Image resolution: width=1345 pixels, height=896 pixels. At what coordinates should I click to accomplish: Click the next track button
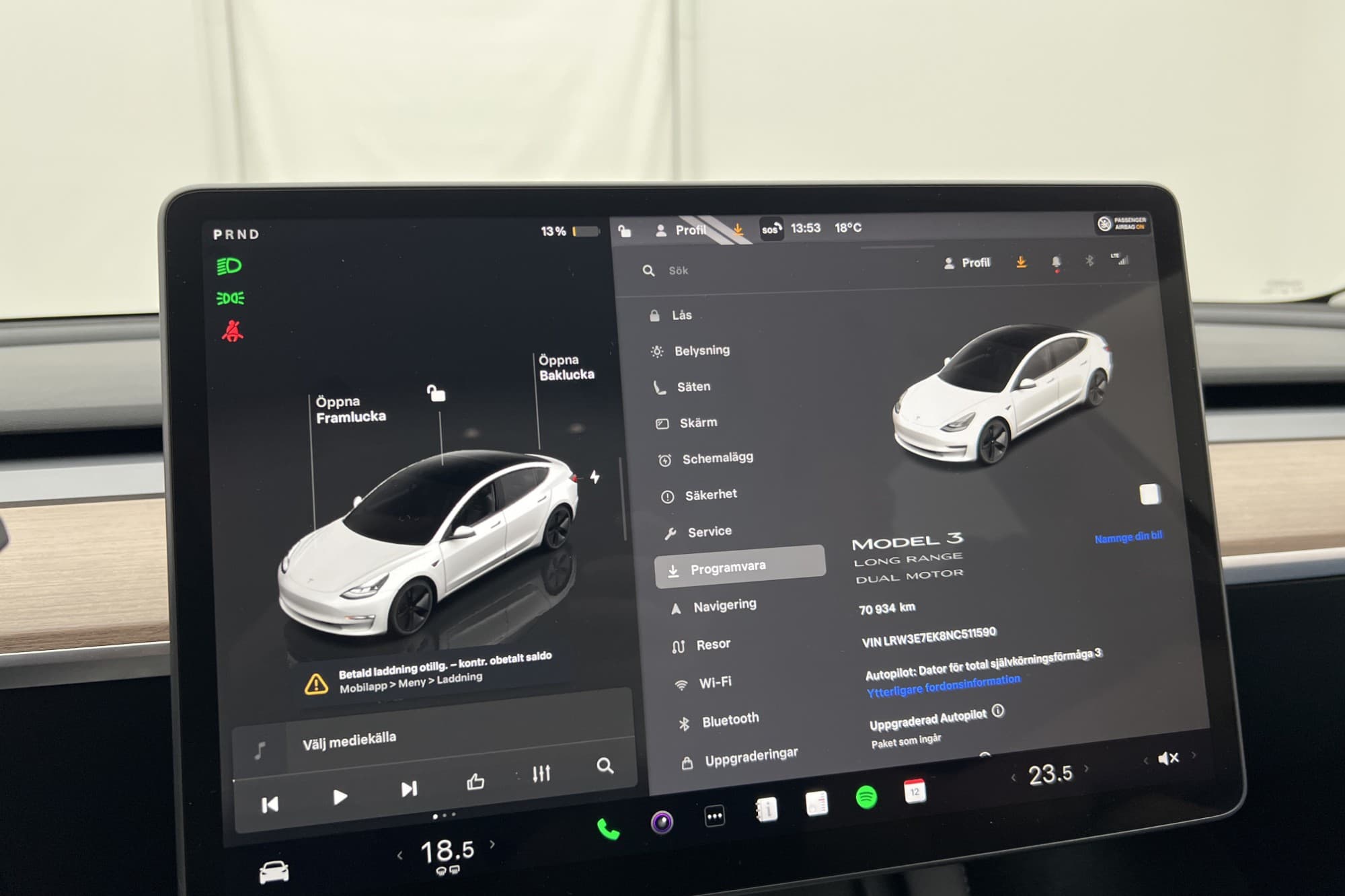click(409, 789)
